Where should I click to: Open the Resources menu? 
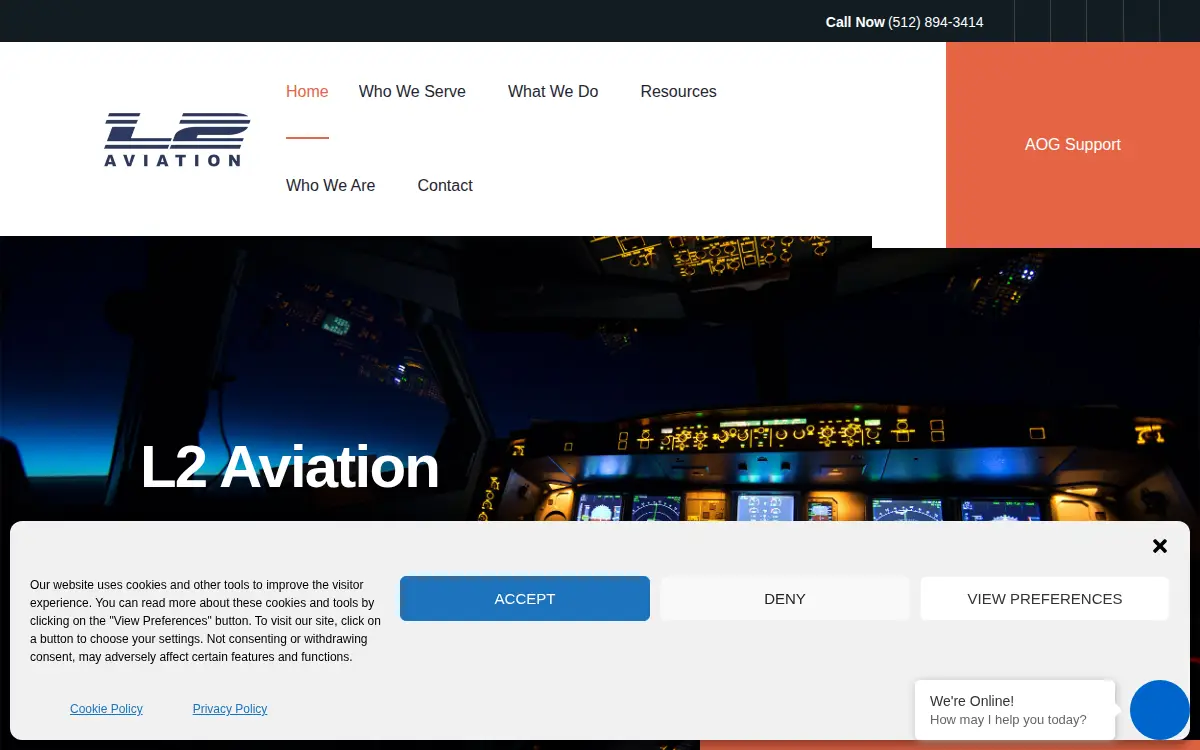pyautogui.click(x=678, y=92)
